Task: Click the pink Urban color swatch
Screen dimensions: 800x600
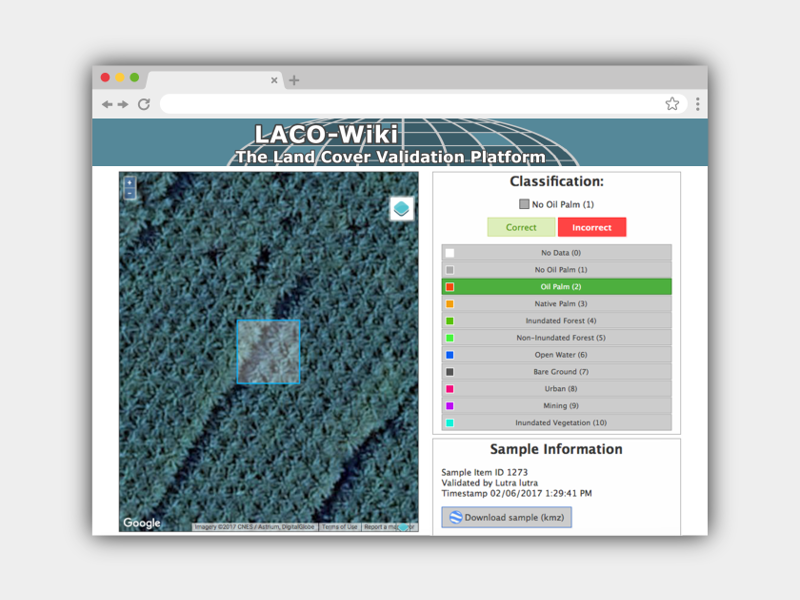Action: [x=449, y=389]
